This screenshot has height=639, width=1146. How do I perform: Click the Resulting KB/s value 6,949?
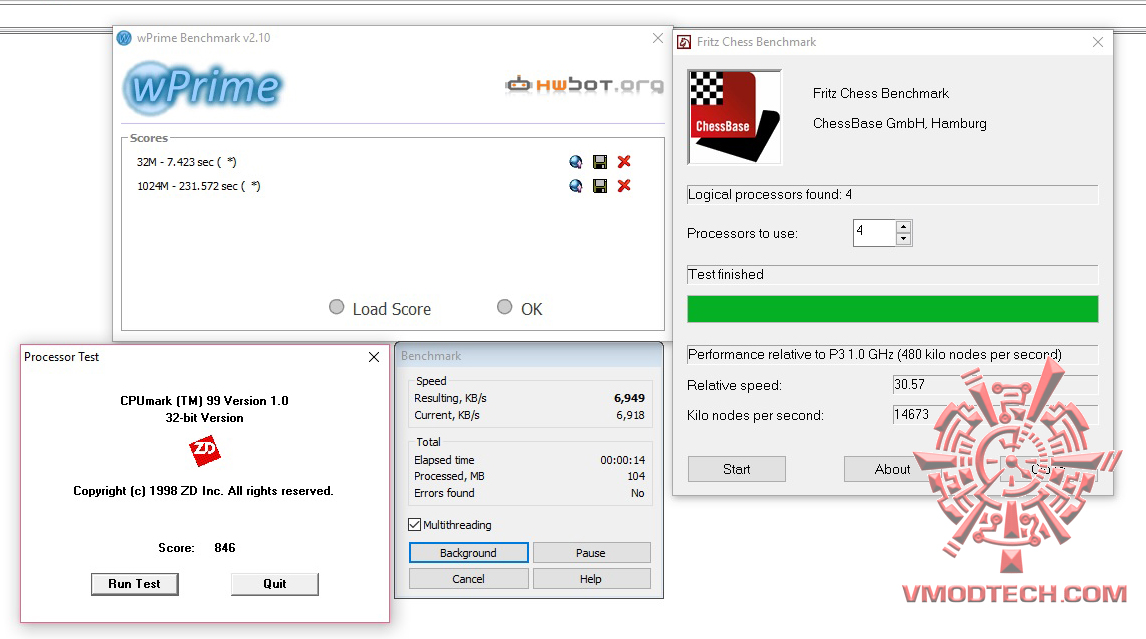point(629,398)
